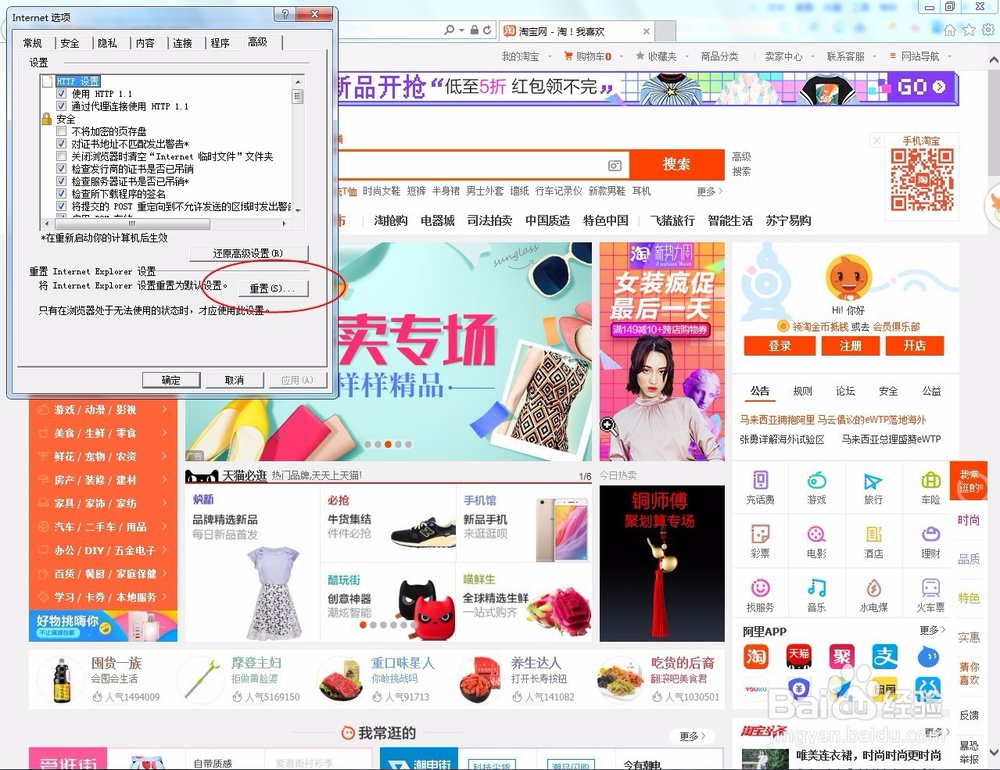This screenshot has width=1000, height=770.
Task: Toggle 对证书地址不匹配发出警告 checkbox
Action: point(61,144)
